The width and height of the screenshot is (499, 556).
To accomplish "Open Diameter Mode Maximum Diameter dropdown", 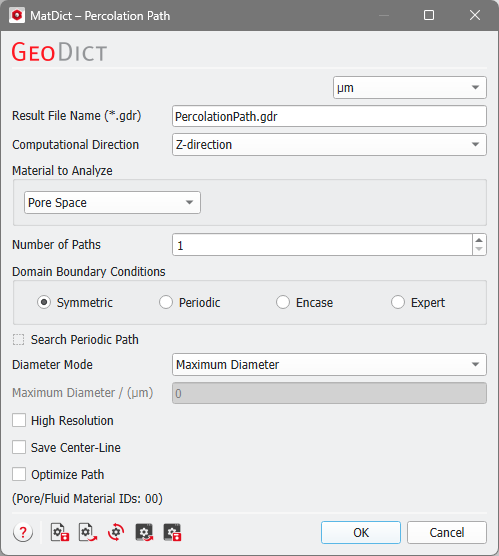I will (x=329, y=365).
